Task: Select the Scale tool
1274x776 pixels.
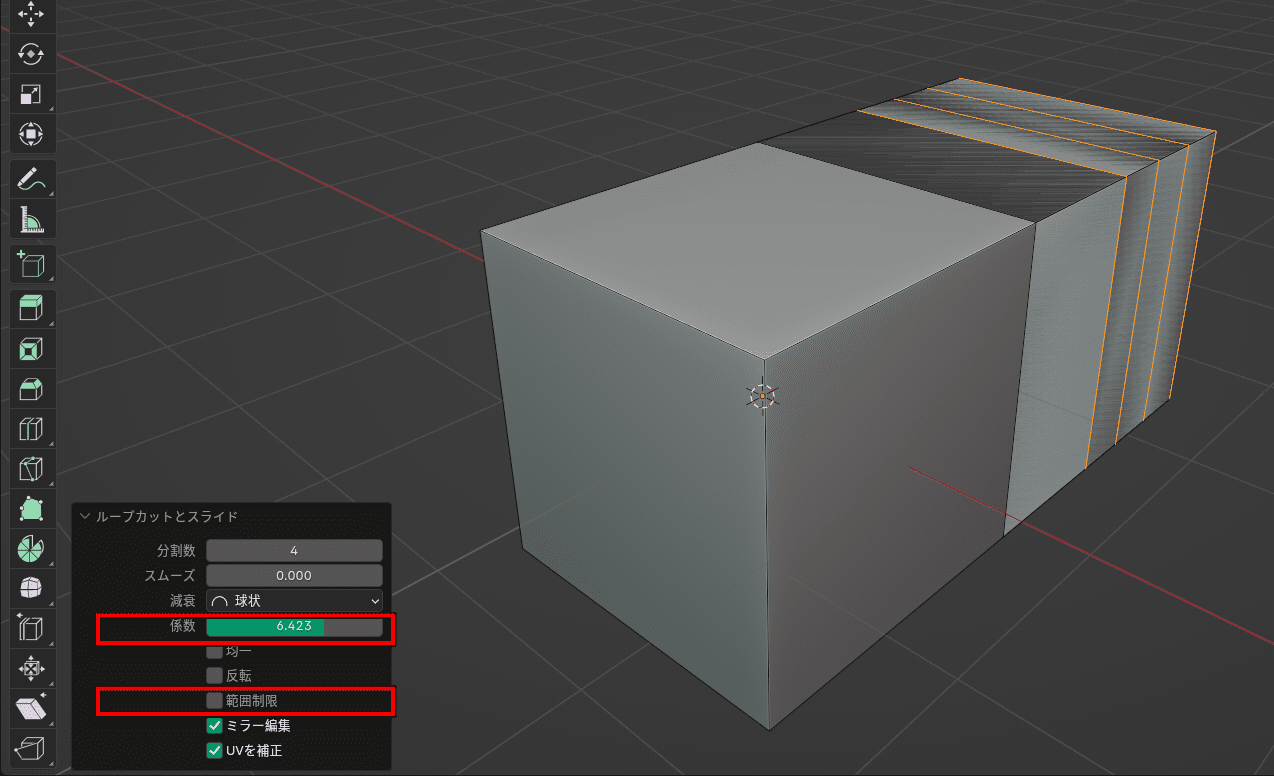Action: (x=31, y=94)
